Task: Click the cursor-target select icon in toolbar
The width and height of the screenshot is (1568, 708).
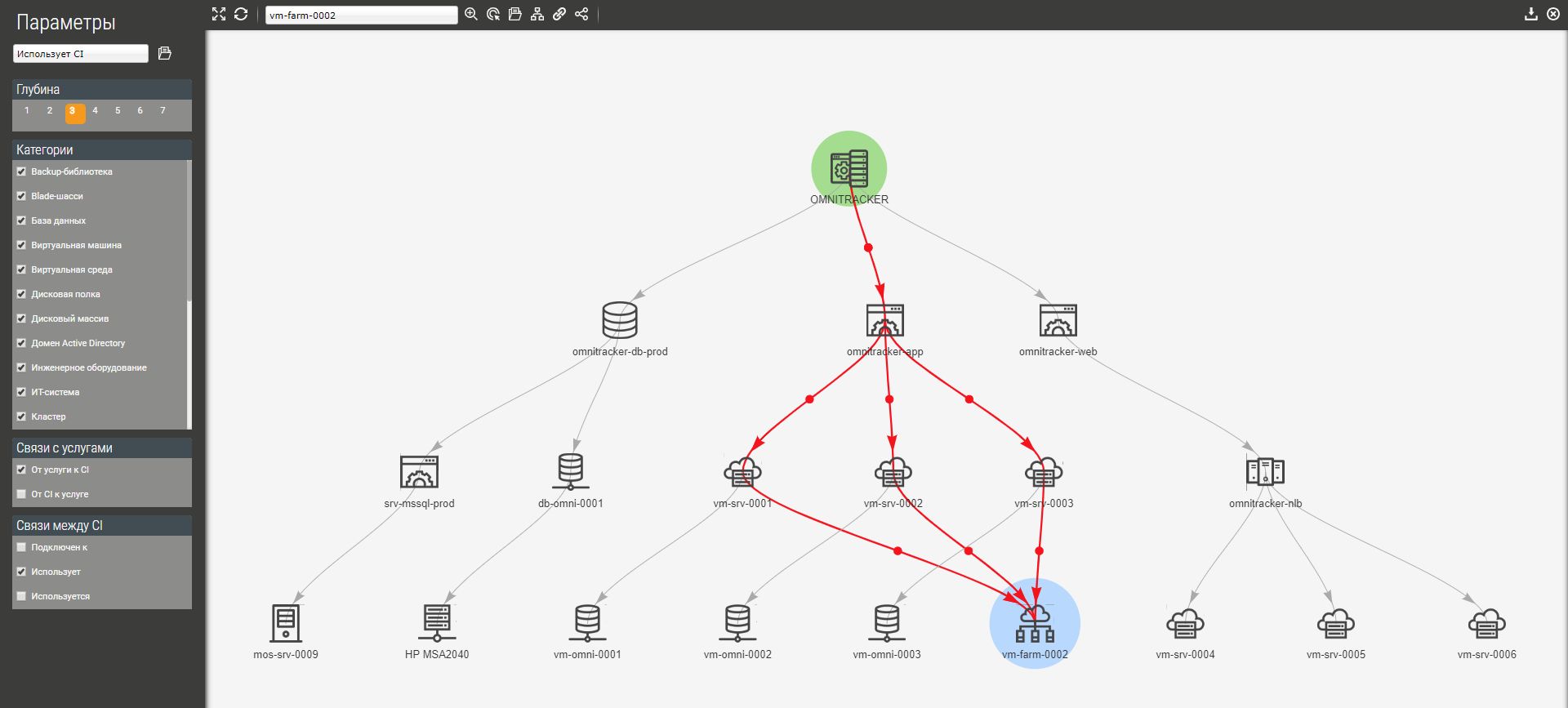Action: click(493, 14)
